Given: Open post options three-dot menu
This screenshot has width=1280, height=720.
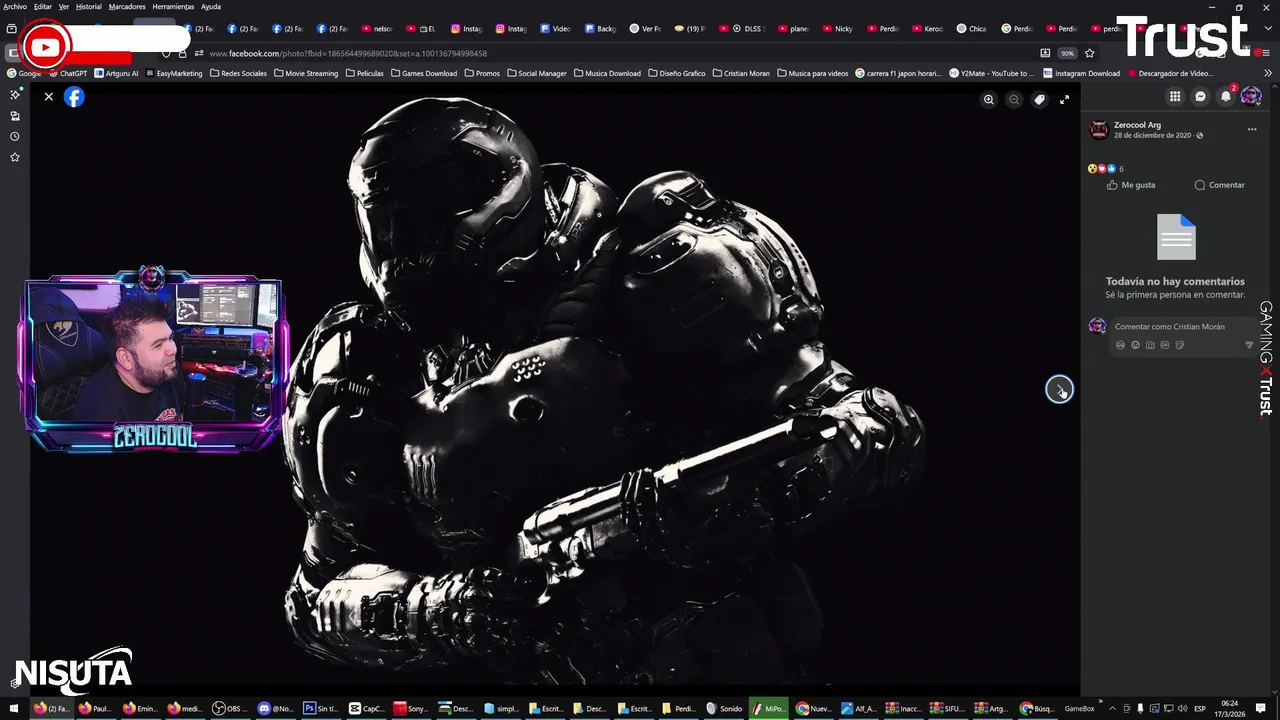Looking at the screenshot, I should pos(1252,129).
